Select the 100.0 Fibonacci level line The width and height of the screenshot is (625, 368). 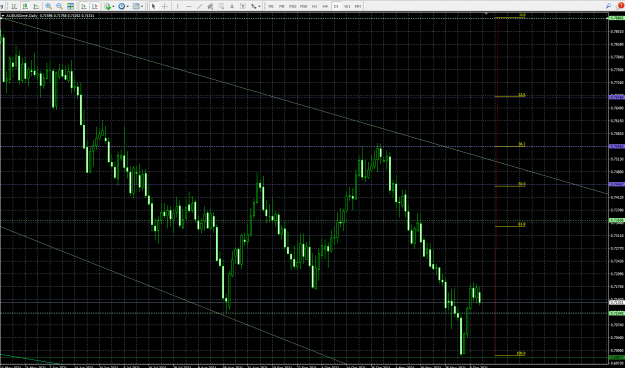(510, 355)
